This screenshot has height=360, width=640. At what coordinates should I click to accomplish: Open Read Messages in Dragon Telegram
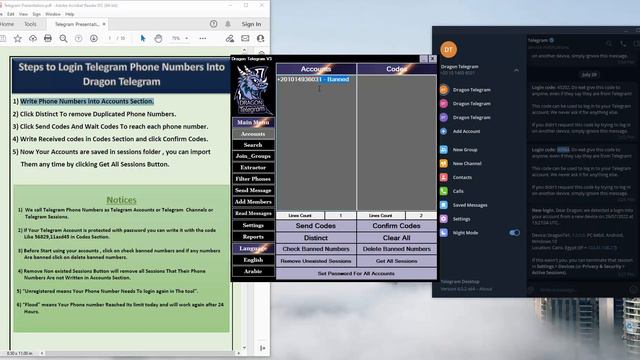[253, 213]
